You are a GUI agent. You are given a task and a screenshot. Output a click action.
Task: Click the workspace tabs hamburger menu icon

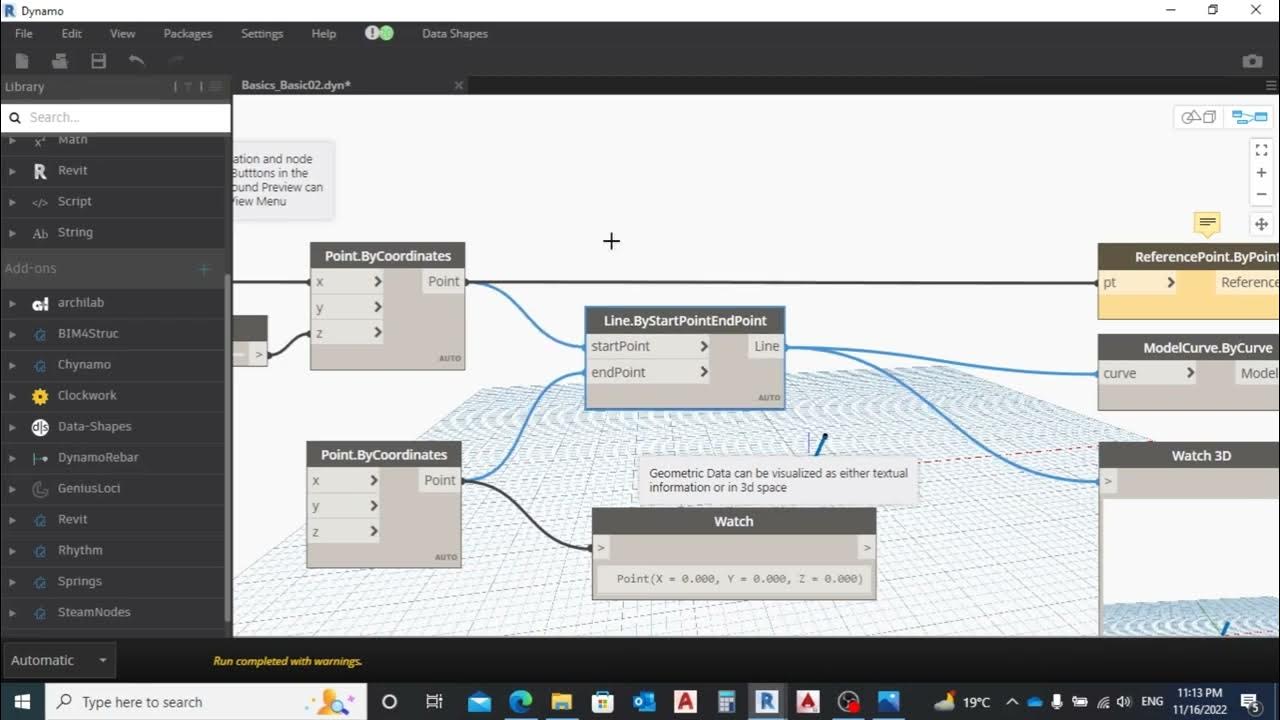[x=1271, y=85]
